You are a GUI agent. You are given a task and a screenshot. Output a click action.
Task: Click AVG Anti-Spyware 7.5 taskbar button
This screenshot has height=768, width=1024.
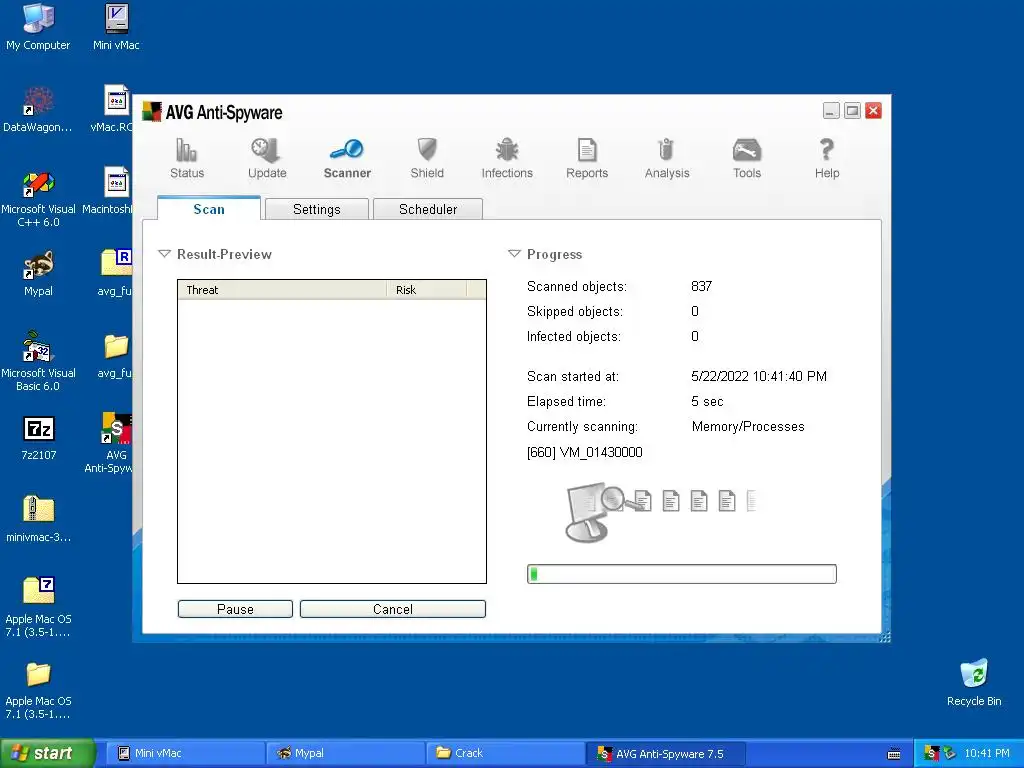[x=665, y=753]
